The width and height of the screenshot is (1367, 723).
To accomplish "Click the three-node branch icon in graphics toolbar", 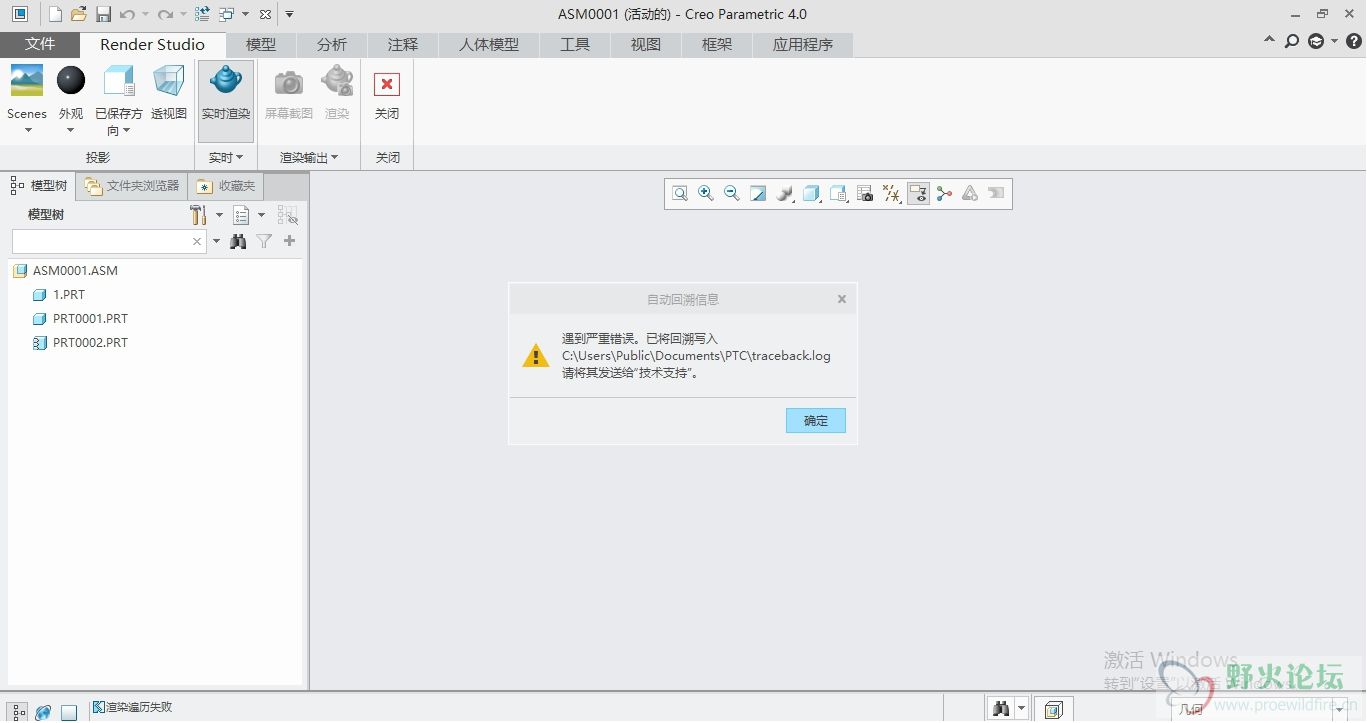I will [944, 194].
